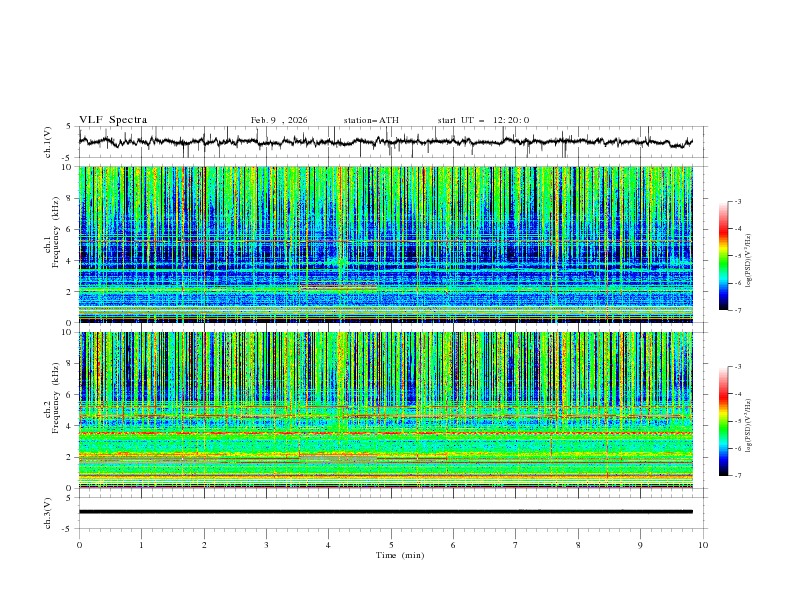The width and height of the screenshot is (792, 612).
Task: Click the ch.3(V) axis label at bottom left
Action: point(49,511)
